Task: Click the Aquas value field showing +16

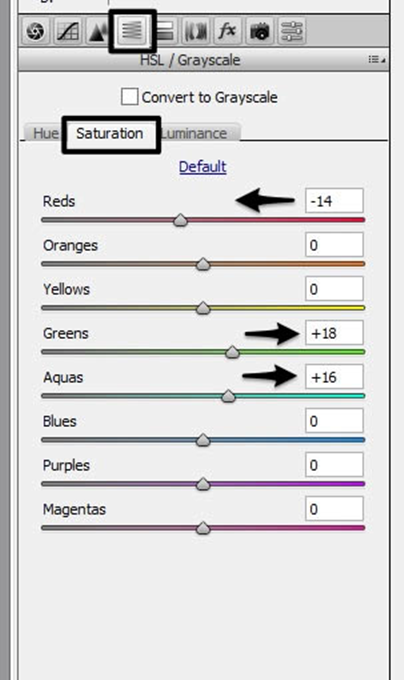Action: (334, 377)
